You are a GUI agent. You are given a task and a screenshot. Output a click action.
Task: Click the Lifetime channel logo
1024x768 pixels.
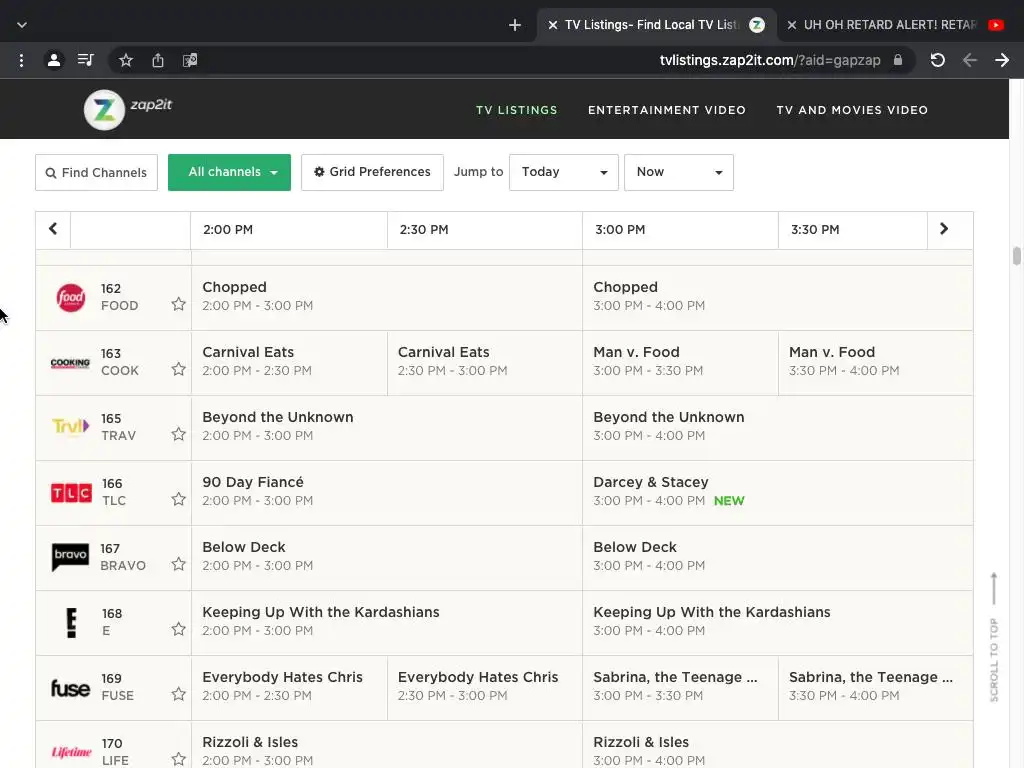[x=71, y=752]
